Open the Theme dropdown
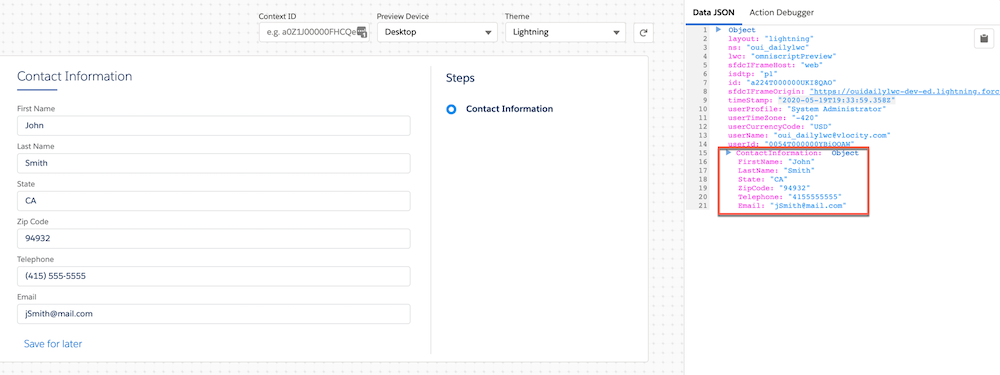This screenshot has height=375, width=1000. 565,33
